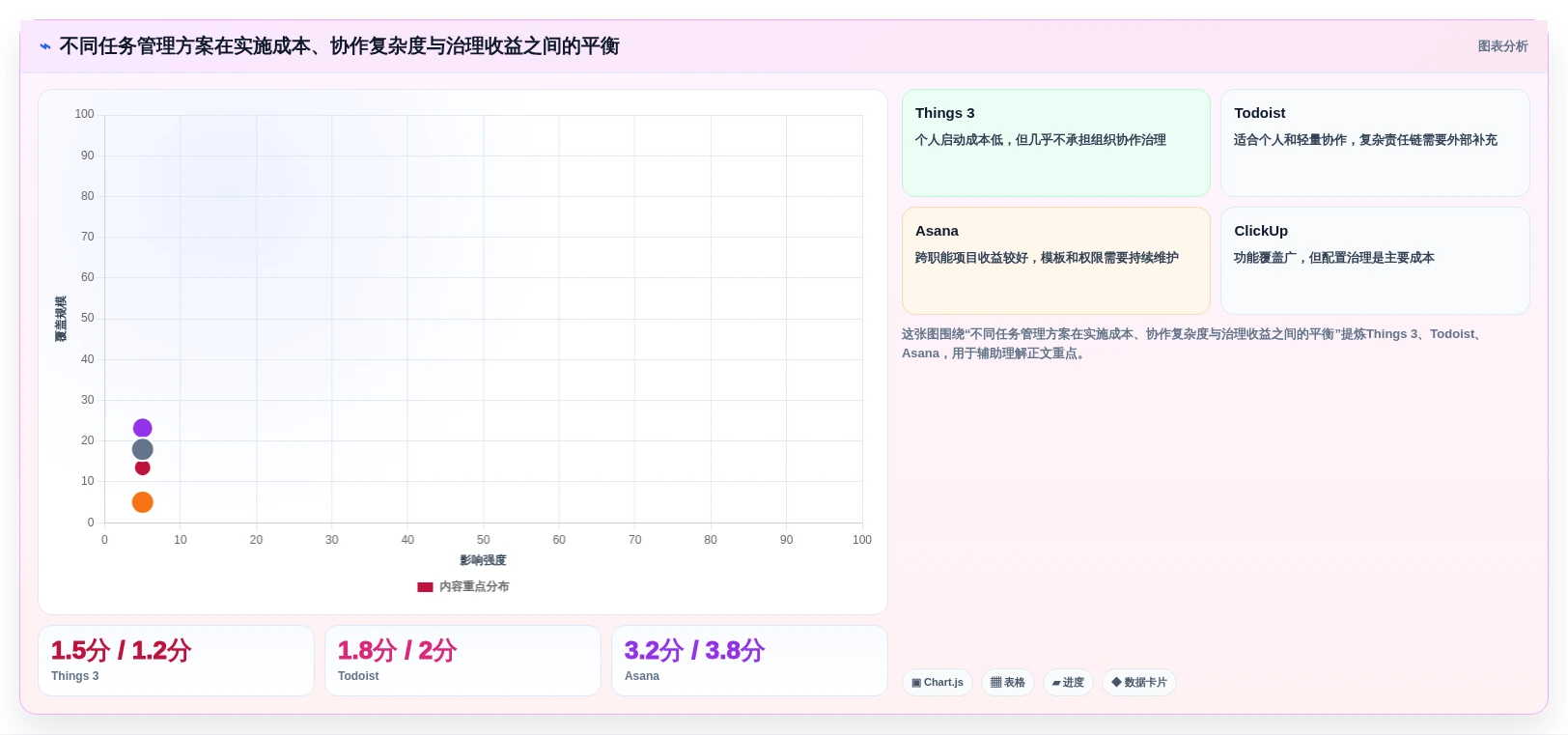The image size is (1568, 735).
Task: Click the Things 3 description 个人启动成本低
Action: tap(1041, 140)
